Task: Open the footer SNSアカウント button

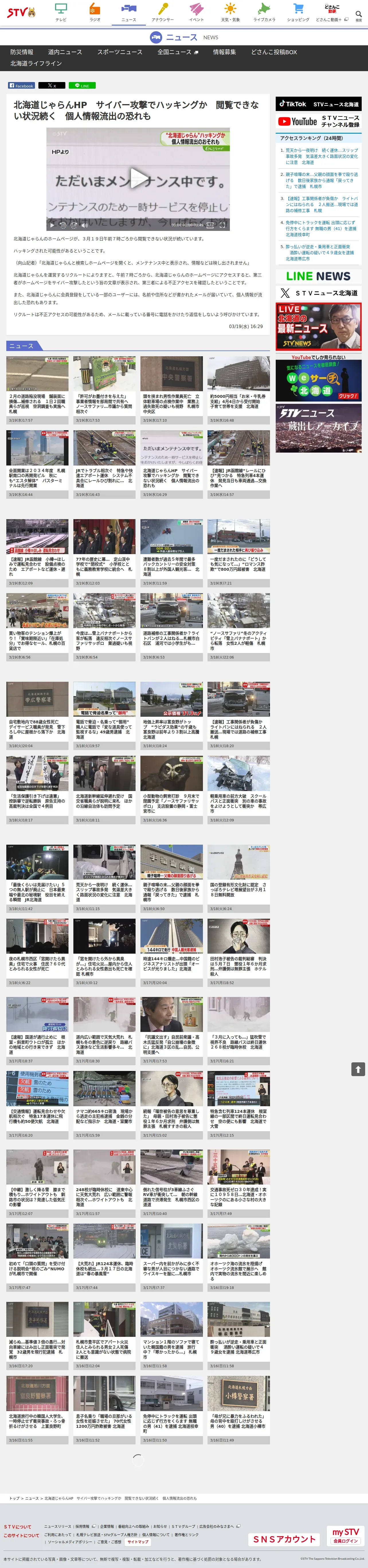Action: [x=285, y=1539]
